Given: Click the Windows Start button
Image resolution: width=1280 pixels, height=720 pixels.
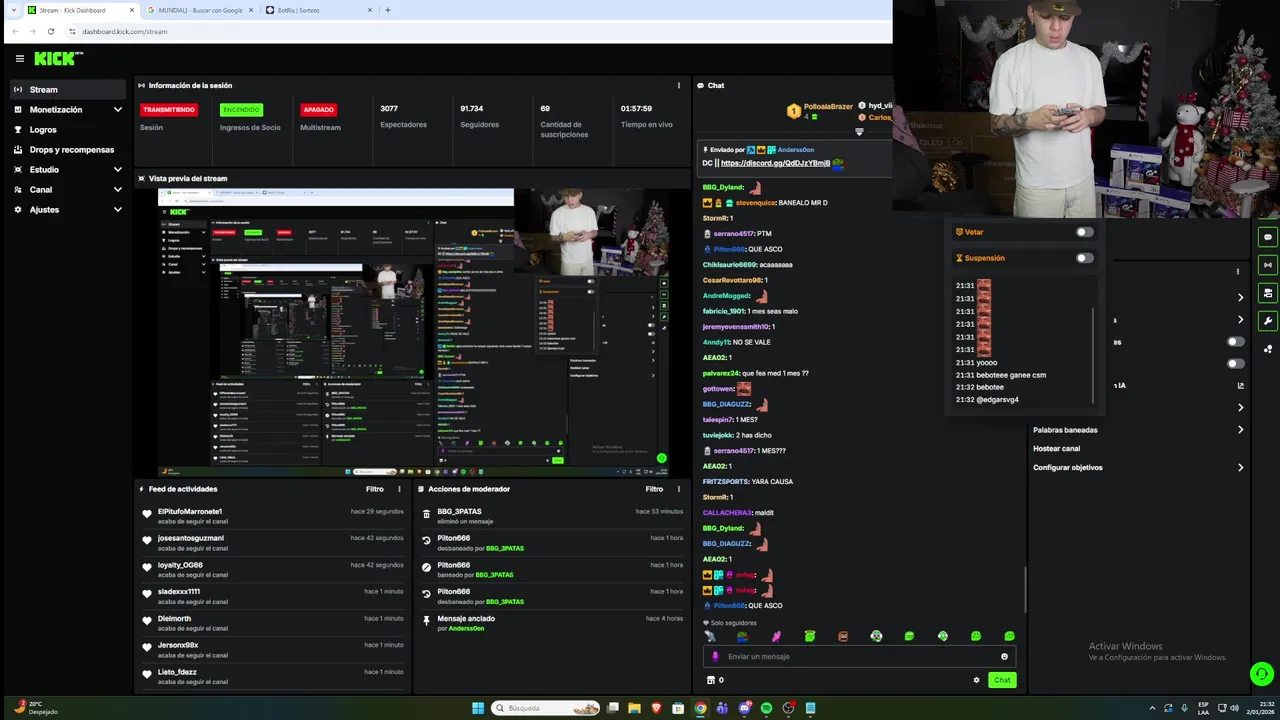Looking at the screenshot, I should (478, 708).
